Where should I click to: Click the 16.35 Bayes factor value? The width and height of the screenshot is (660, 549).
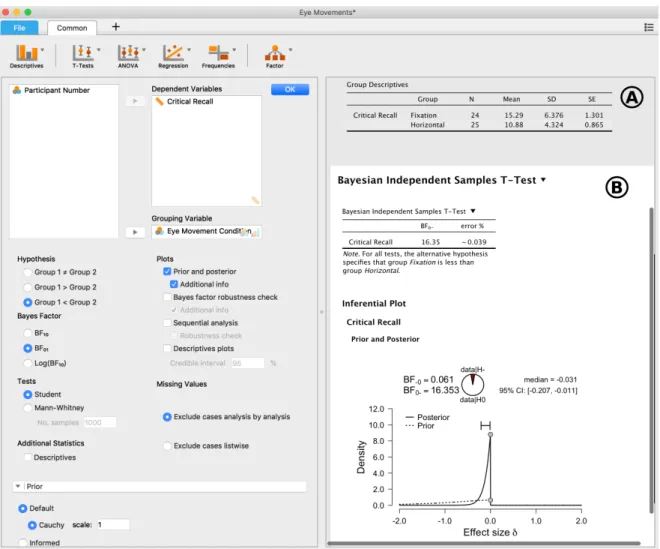[x=431, y=242]
